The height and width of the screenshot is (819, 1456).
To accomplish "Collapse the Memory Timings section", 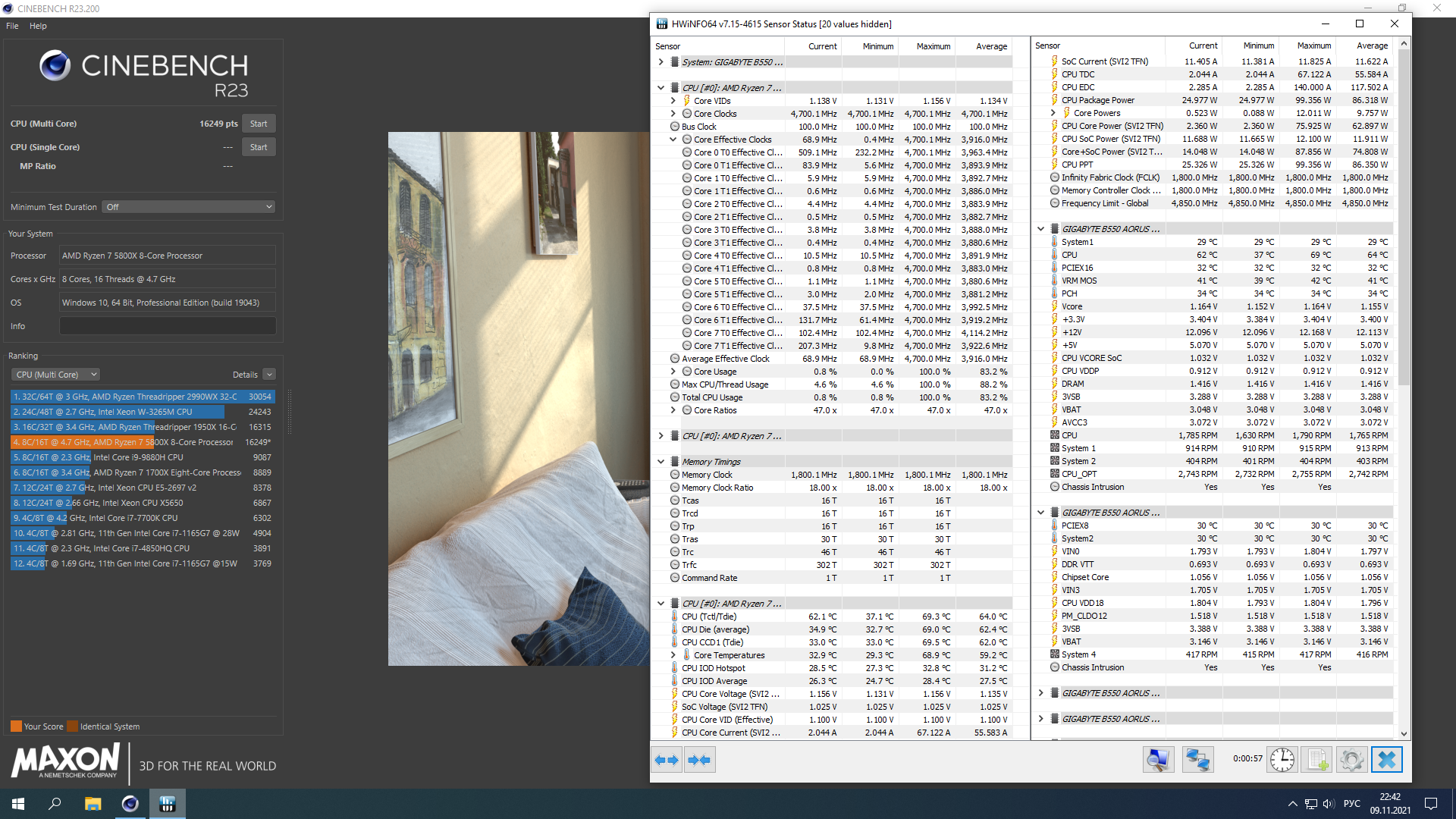I will pos(661,462).
